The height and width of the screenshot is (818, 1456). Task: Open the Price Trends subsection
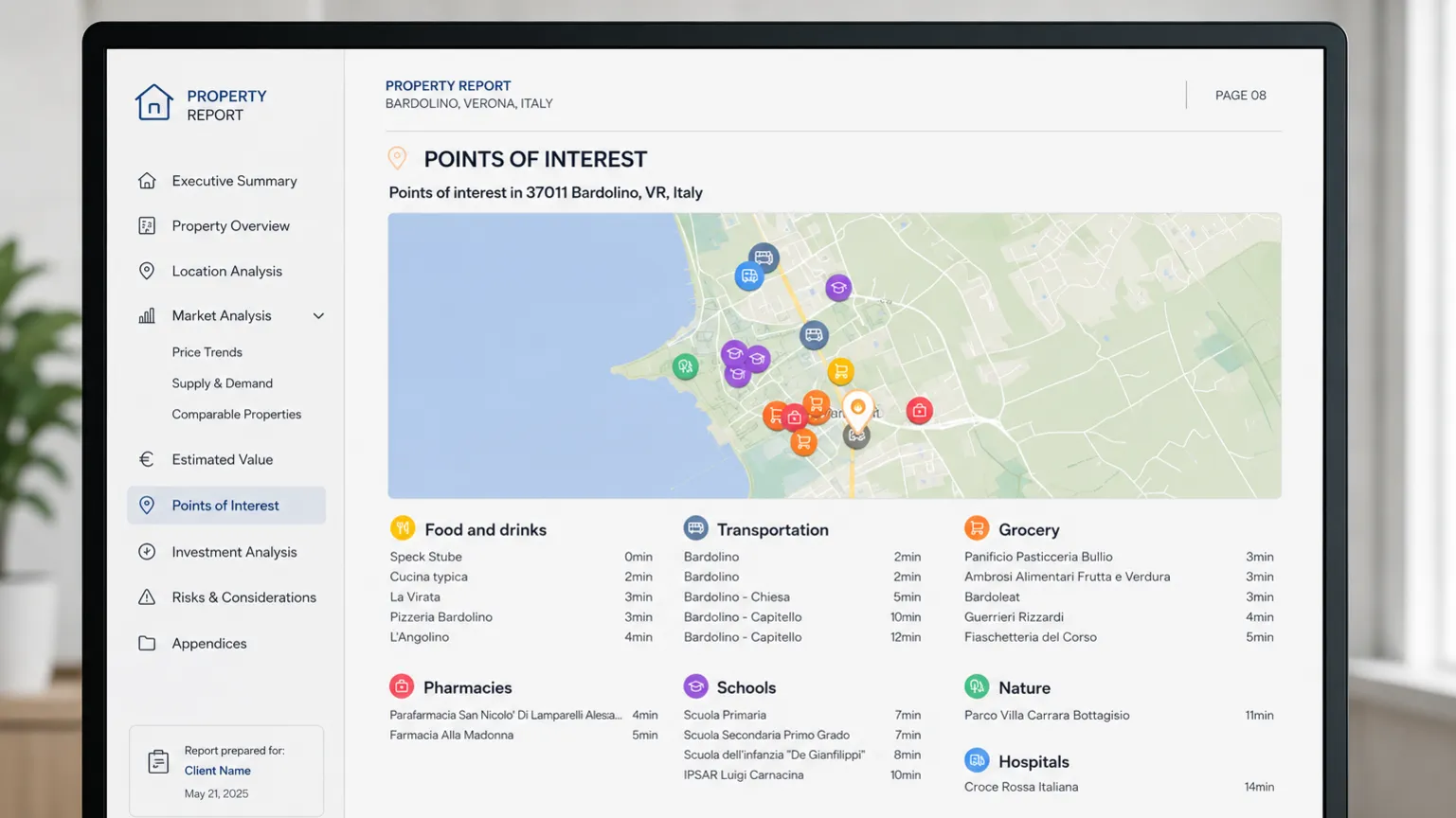[207, 352]
